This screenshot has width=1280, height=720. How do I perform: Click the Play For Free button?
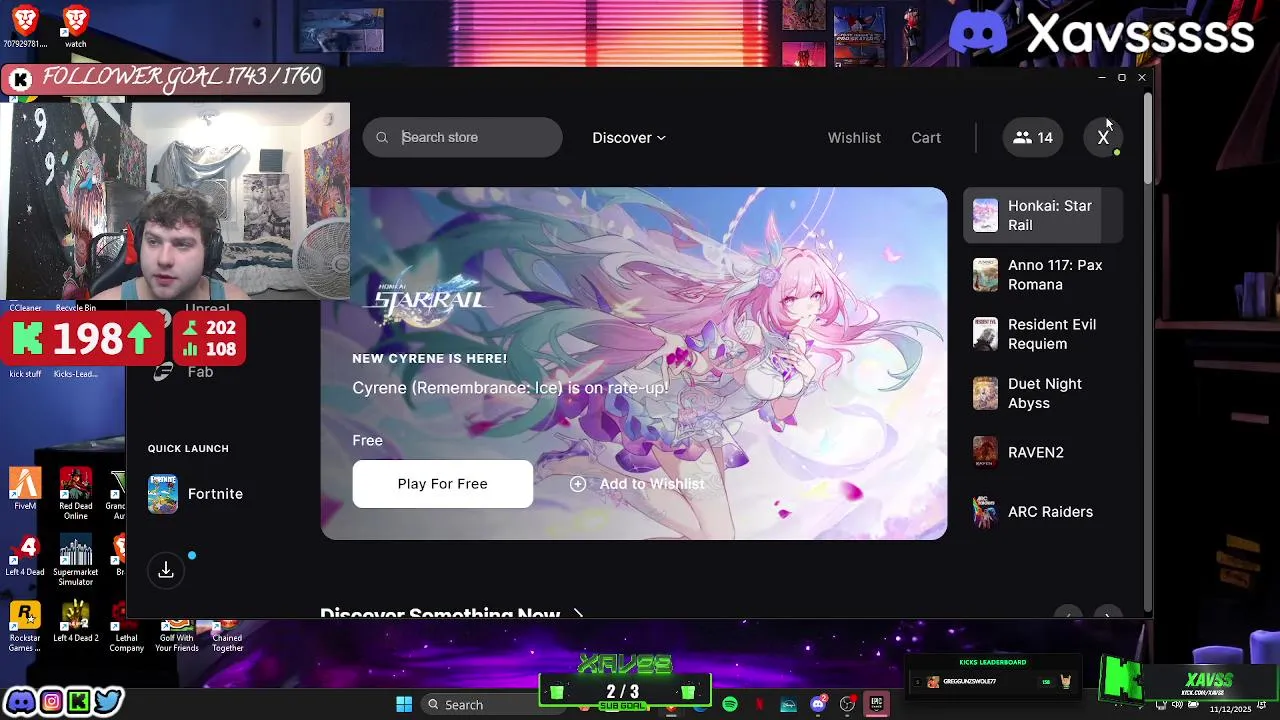point(442,484)
